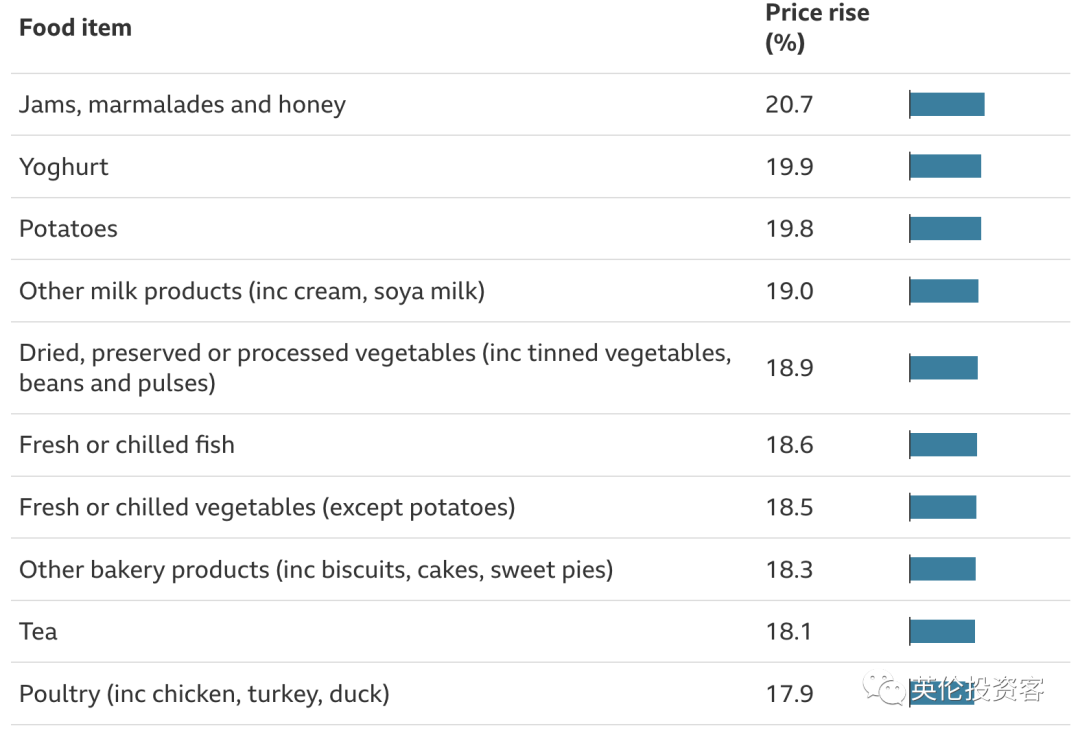Click the blue bar in the Tea row
Screen dimensions: 1080x737
coord(942,632)
